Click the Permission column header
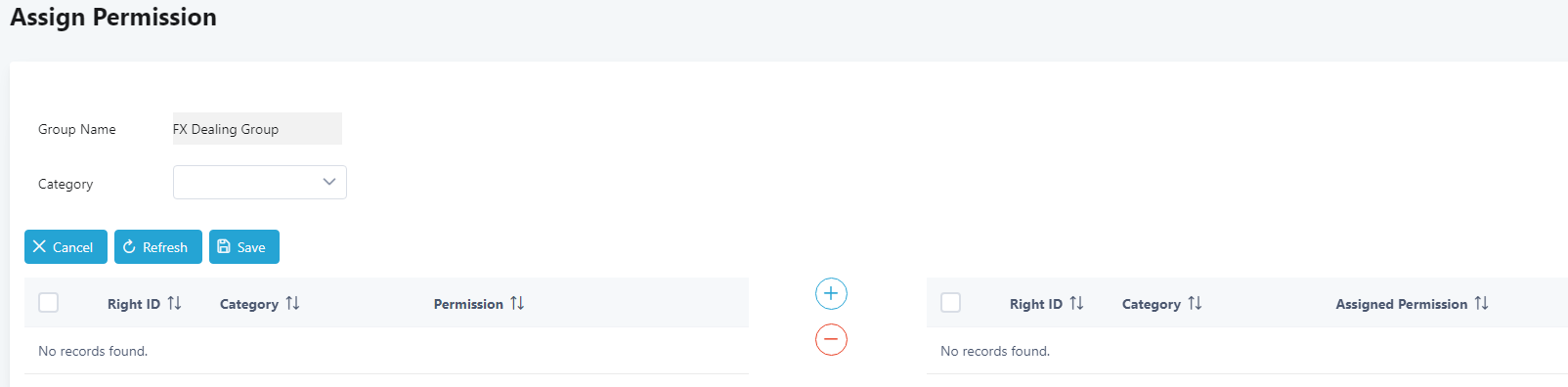The width and height of the screenshot is (1568, 387). tap(468, 304)
